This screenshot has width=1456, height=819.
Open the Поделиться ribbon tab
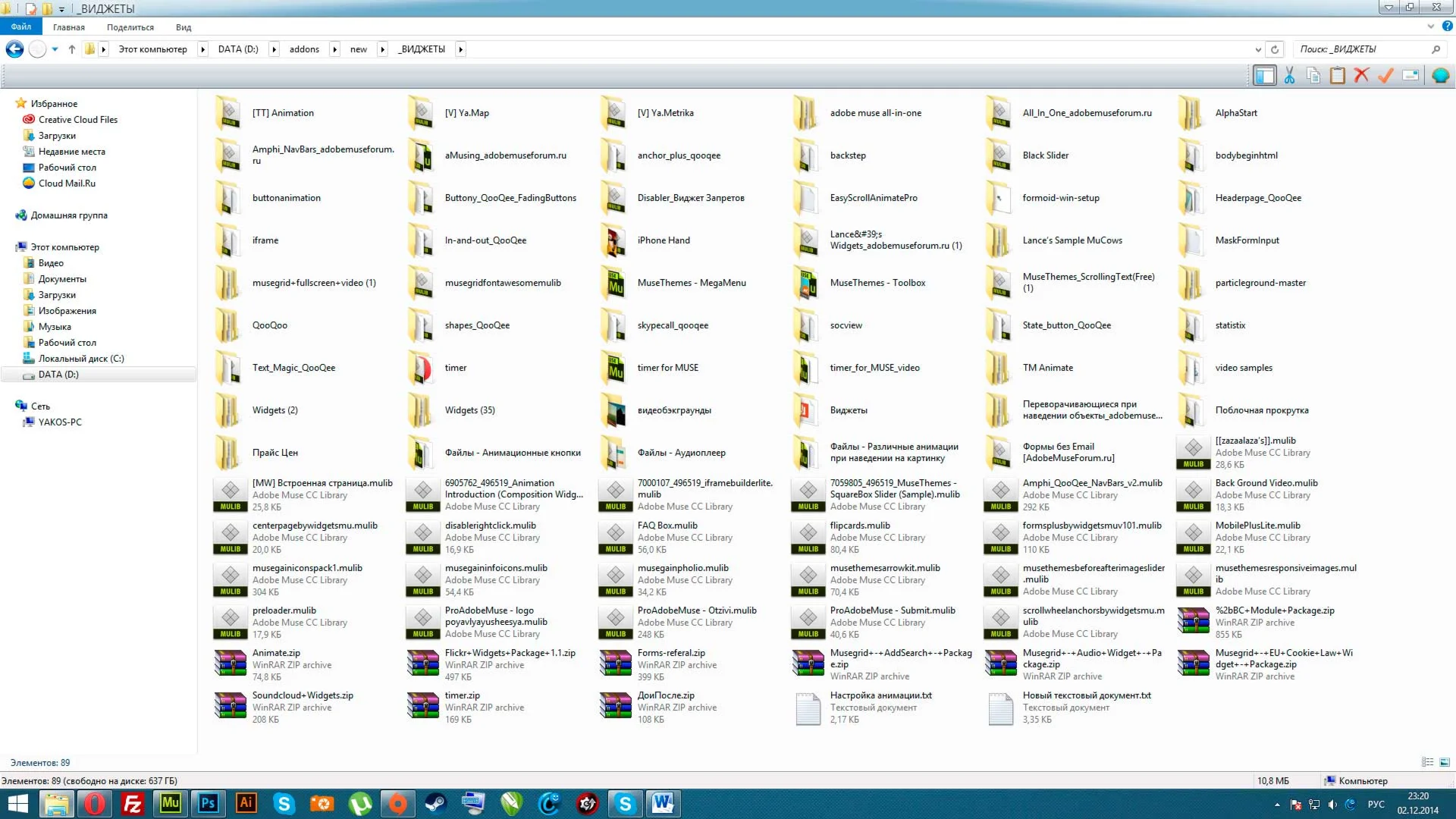tap(130, 27)
